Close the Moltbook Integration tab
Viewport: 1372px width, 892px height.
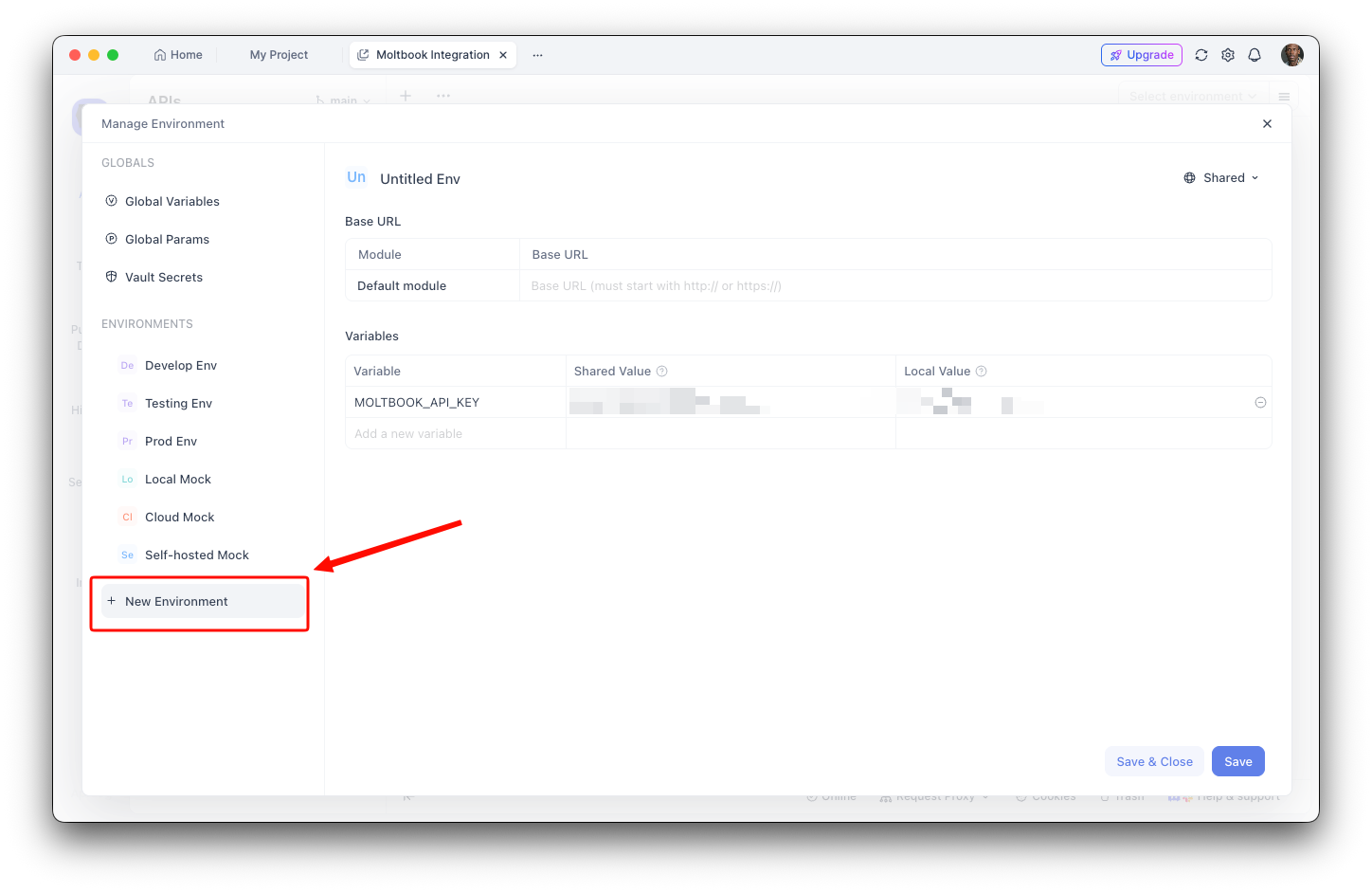503,55
